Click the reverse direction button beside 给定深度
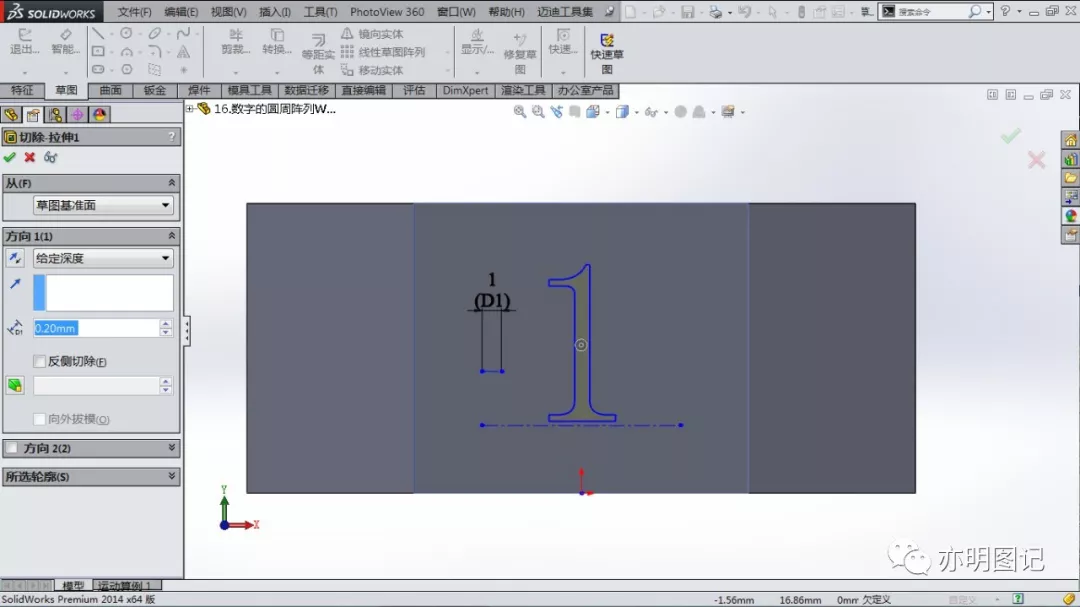This screenshot has height=607, width=1080. [x=14, y=258]
